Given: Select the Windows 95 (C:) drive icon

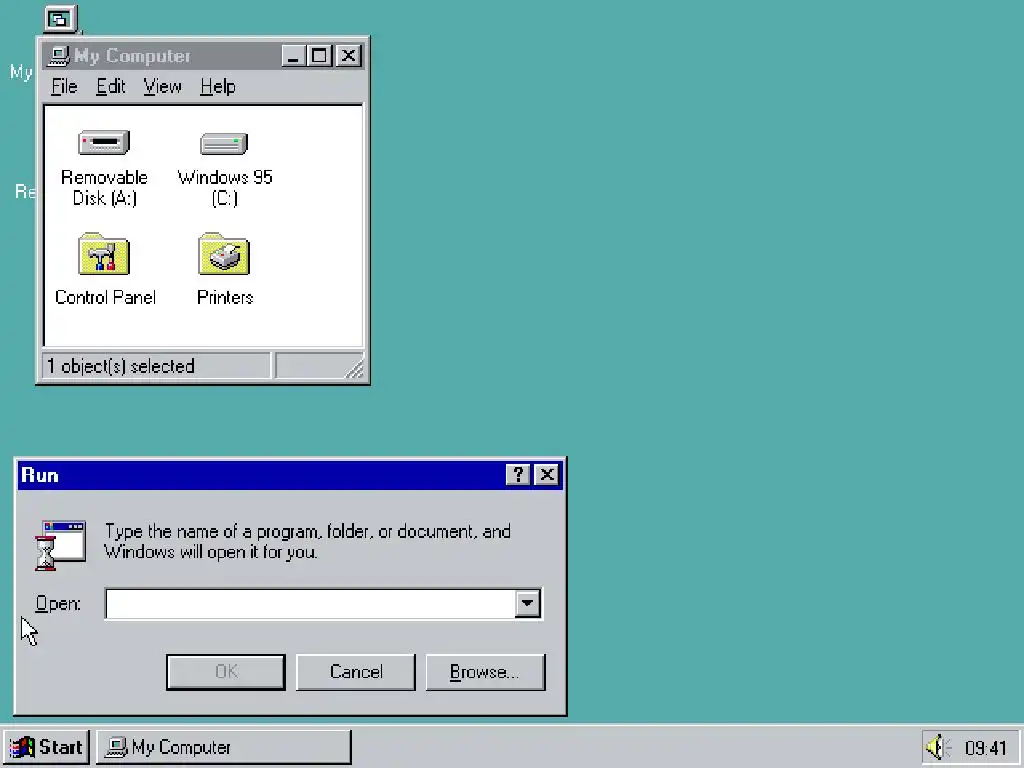Looking at the screenshot, I should pyautogui.click(x=224, y=143).
